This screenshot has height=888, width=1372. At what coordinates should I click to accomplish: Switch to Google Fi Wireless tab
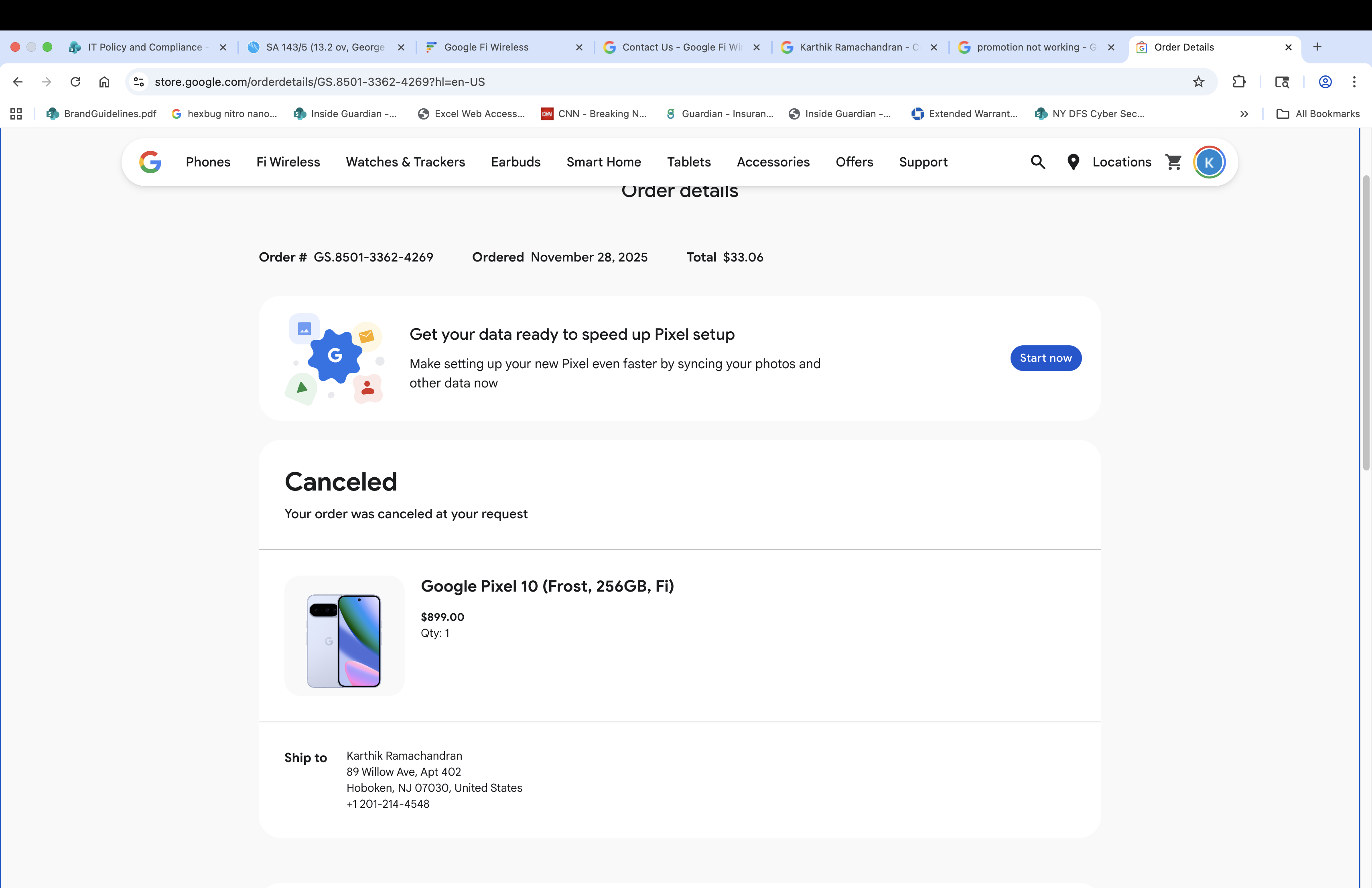[486, 47]
